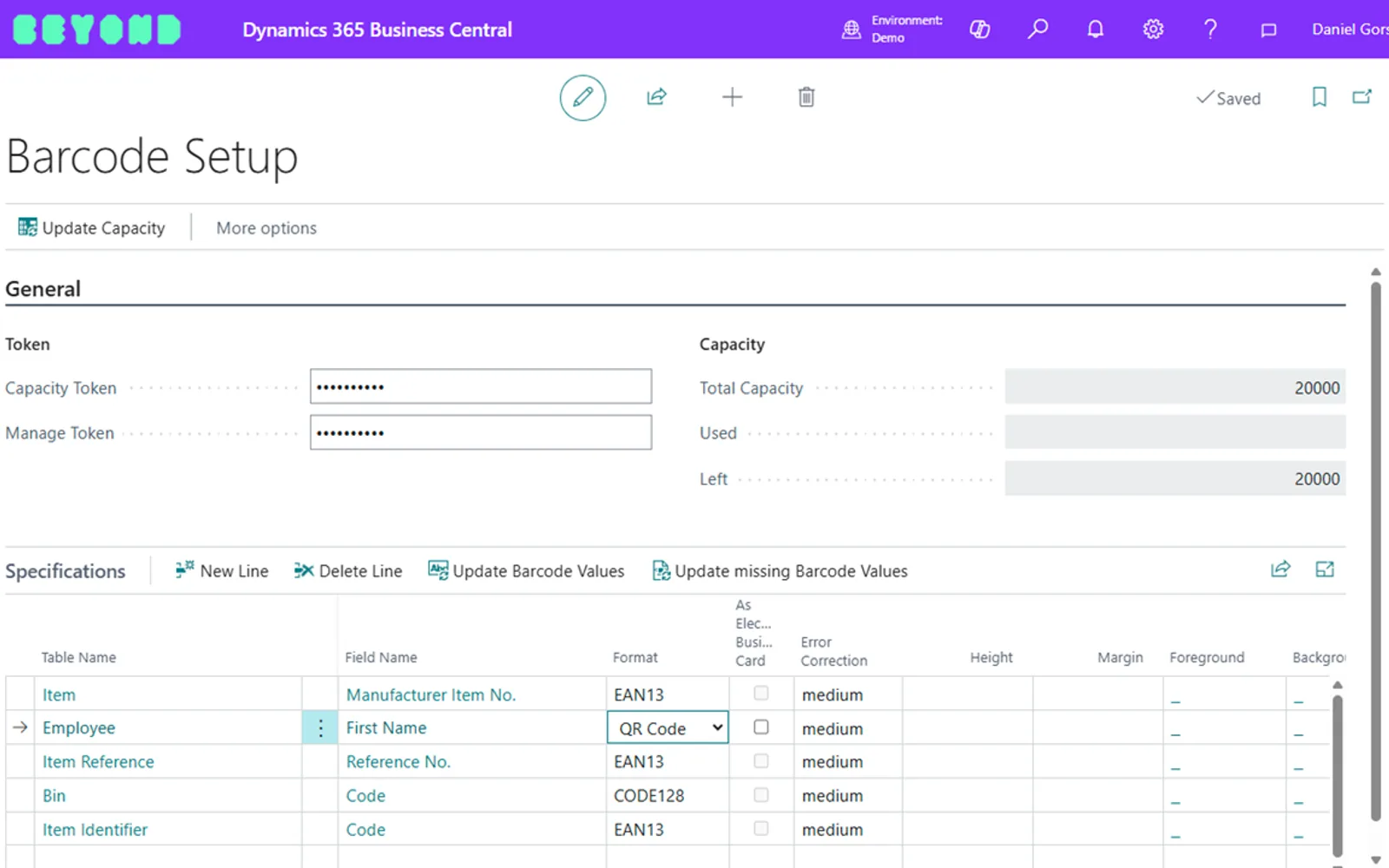Click Delete Line in Specifications
Viewport: 1389px width, 868px height.
tap(348, 570)
